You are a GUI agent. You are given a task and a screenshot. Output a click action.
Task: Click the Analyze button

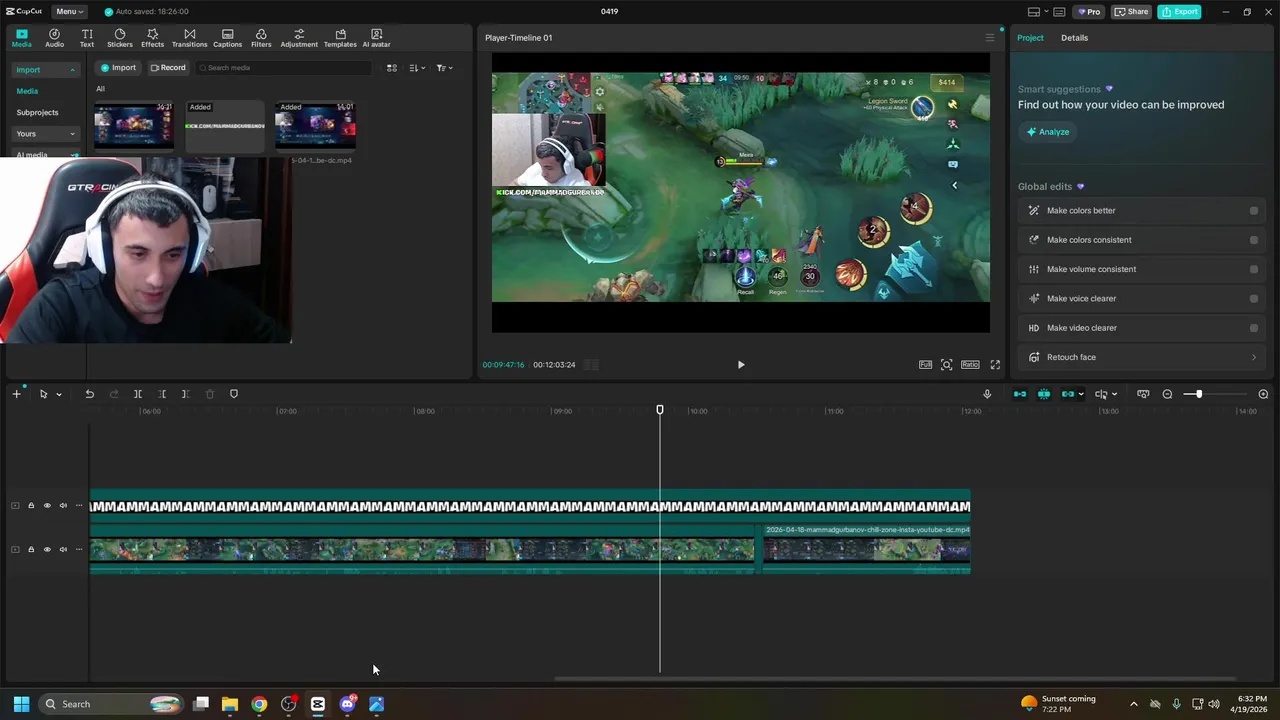click(1048, 132)
